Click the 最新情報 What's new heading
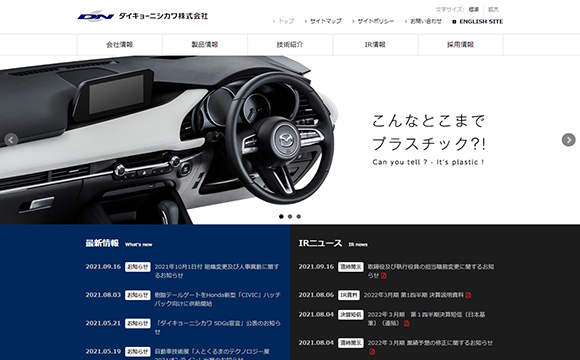Screen dimensions: 580x360 [119, 243]
